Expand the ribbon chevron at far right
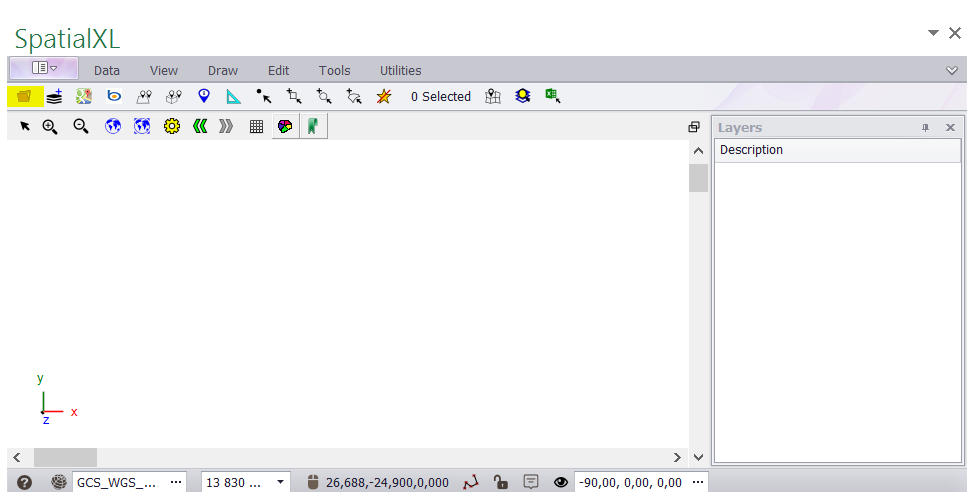Screen dimensions: 973x492 pos(952,70)
